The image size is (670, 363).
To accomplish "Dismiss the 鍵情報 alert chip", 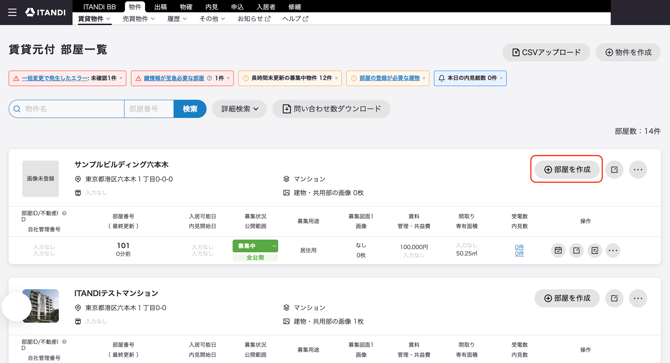I will tap(228, 78).
